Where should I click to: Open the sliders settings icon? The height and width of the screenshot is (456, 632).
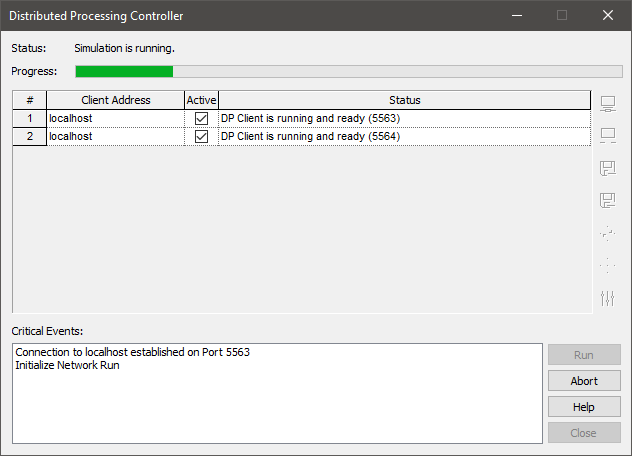pos(608,298)
